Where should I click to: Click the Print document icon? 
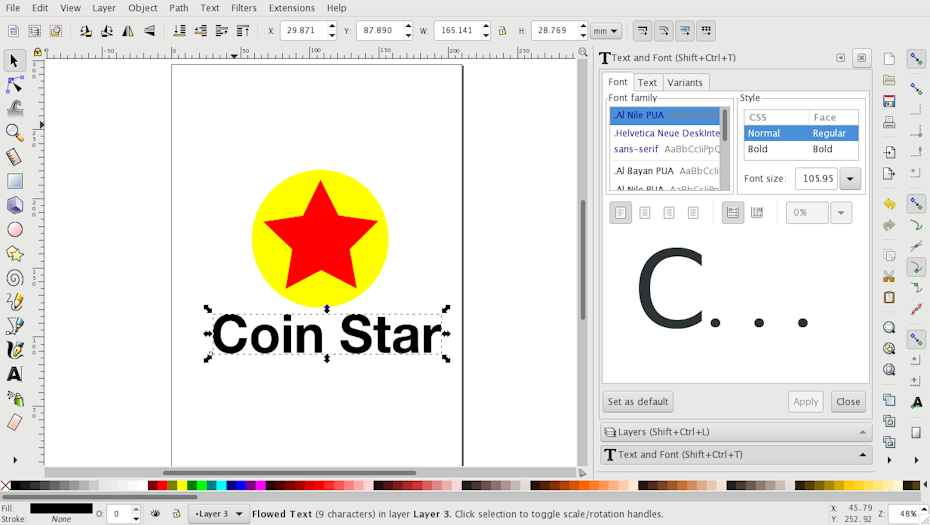(x=889, y=123)
